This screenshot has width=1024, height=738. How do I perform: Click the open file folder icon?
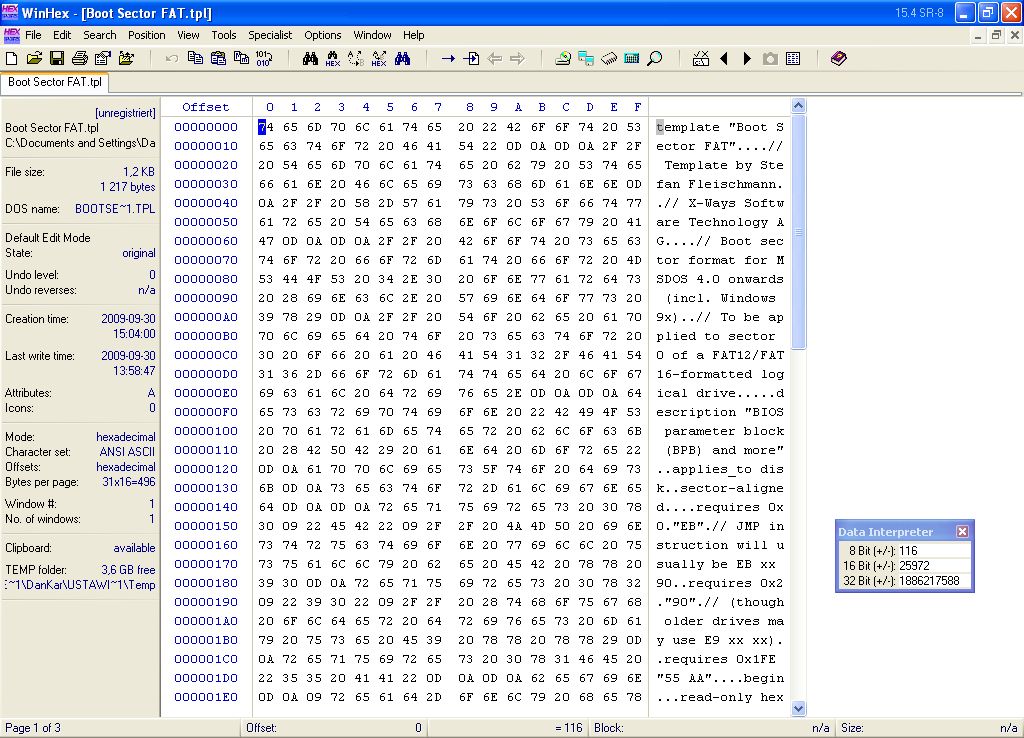pyautogui.click(x=34, y=59)
